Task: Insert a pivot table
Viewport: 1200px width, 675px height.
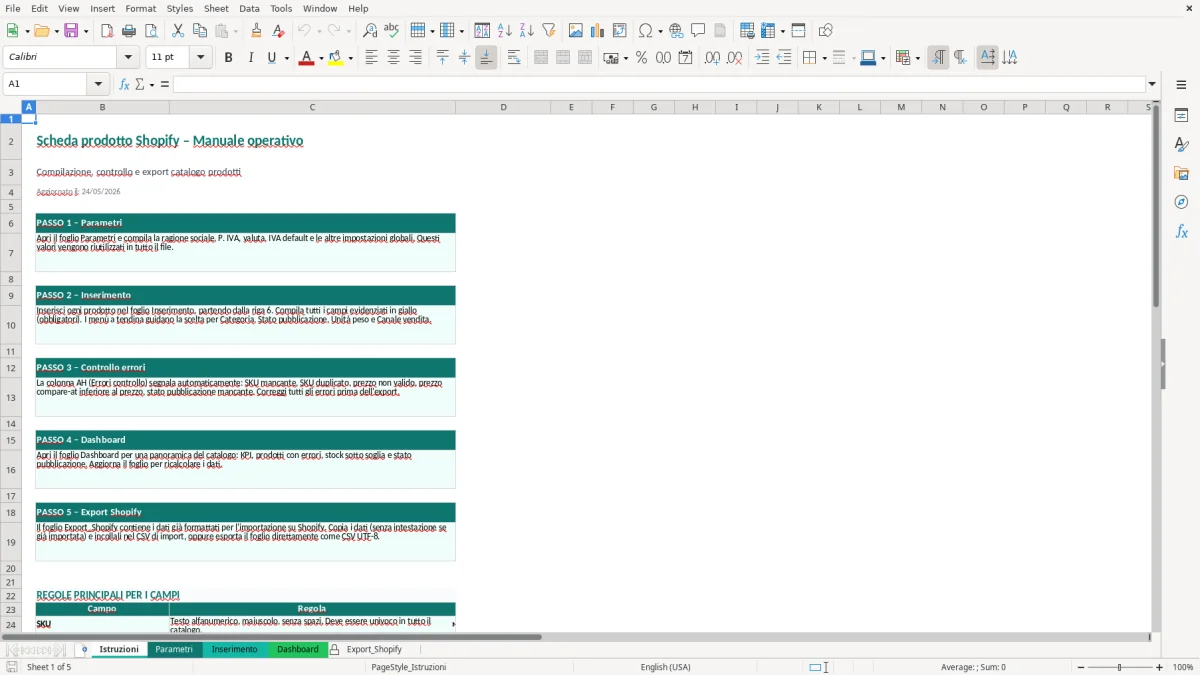Action: (x=620, y=31)
